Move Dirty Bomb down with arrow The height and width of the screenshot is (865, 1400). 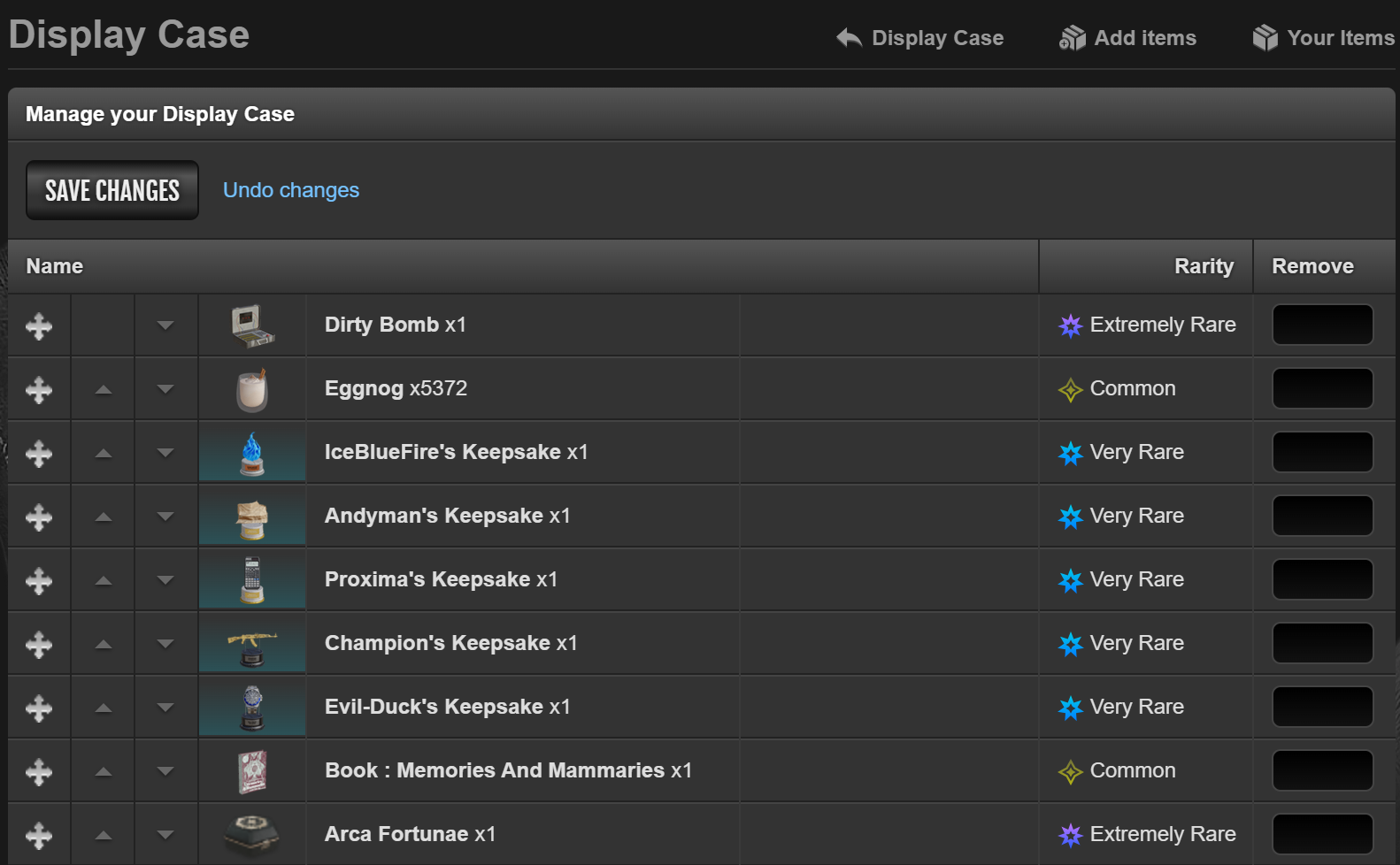coord(165,326)
